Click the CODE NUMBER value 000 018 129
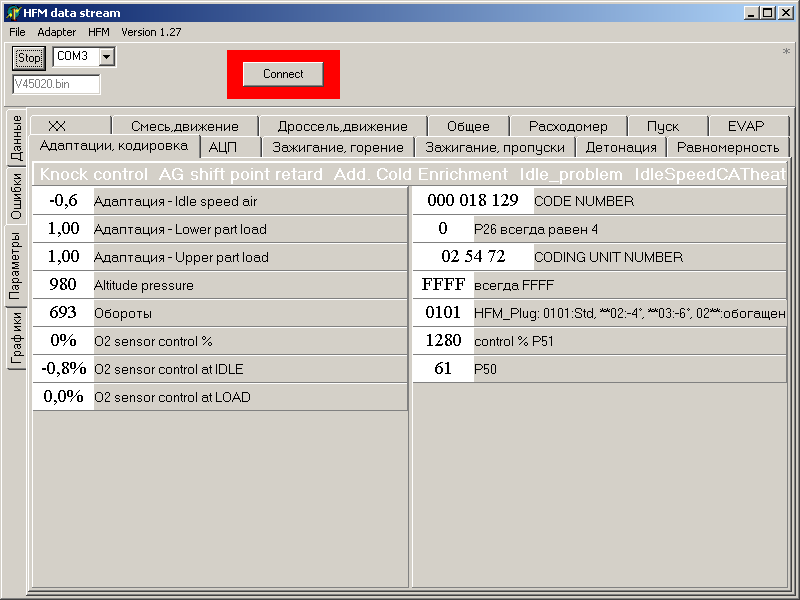This screenshot has height=600, width=800. [x=473, y=201]
